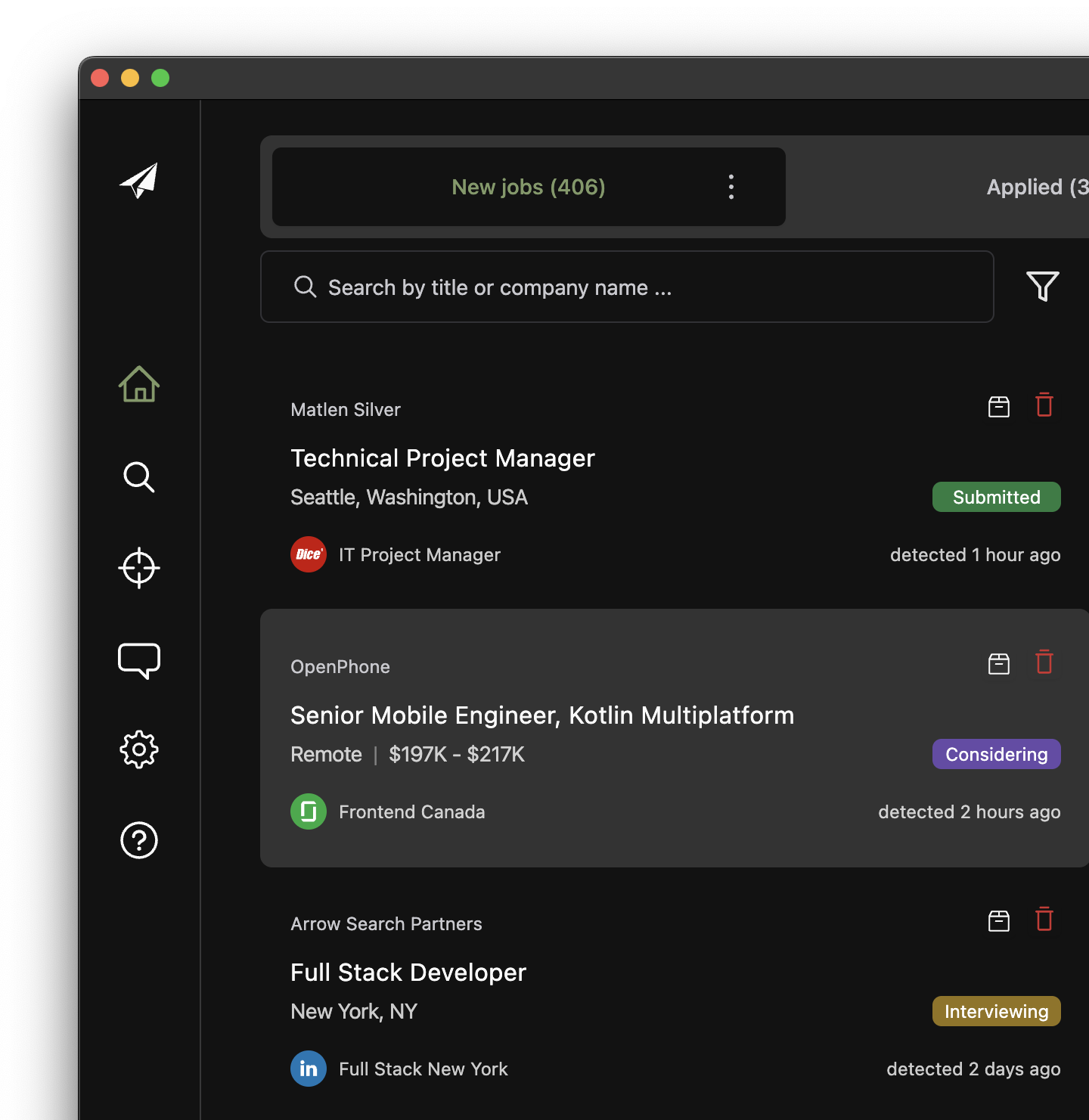Change the Submitted status badge
The height and width of the screenshot is (1120, 1089).
click(x=996, y=497)
